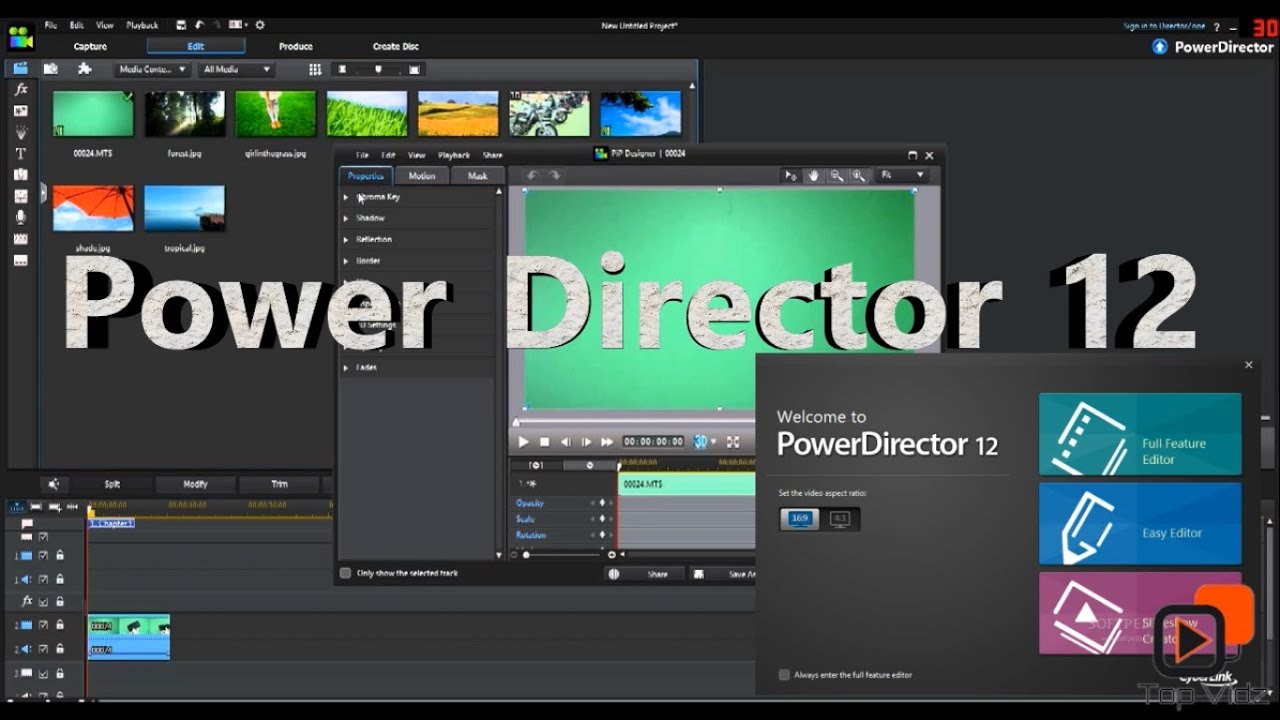
Task: Open the Mask tab in PiP Designer
Action: pos(478,176)
